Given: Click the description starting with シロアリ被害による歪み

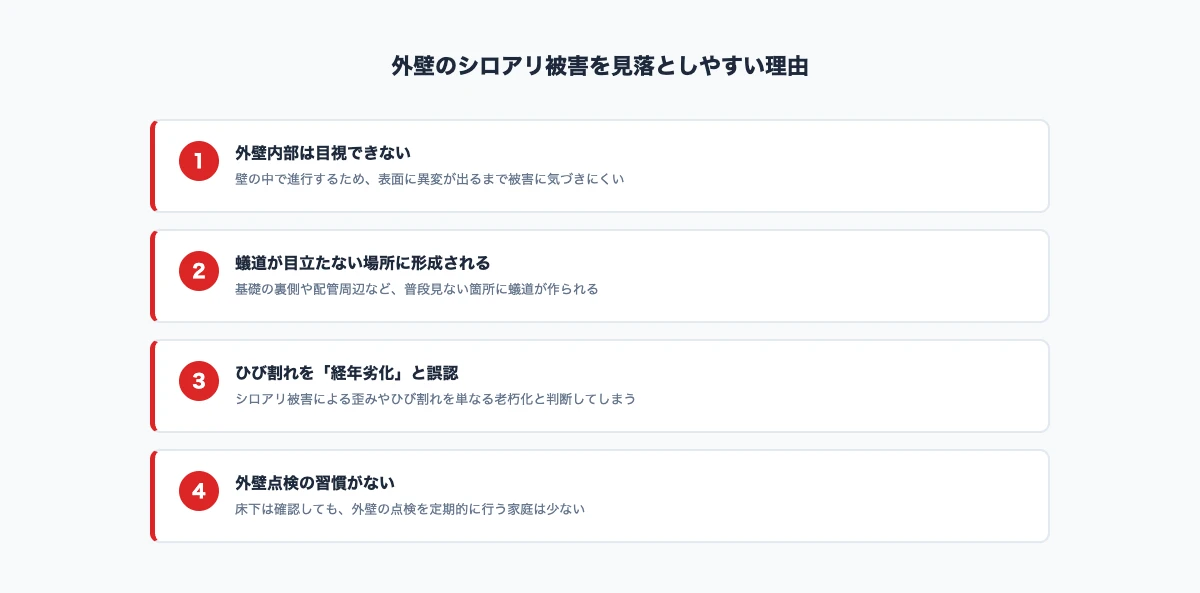Looking at the screenshot, I should pyautogui.click(x=435, y=399).
